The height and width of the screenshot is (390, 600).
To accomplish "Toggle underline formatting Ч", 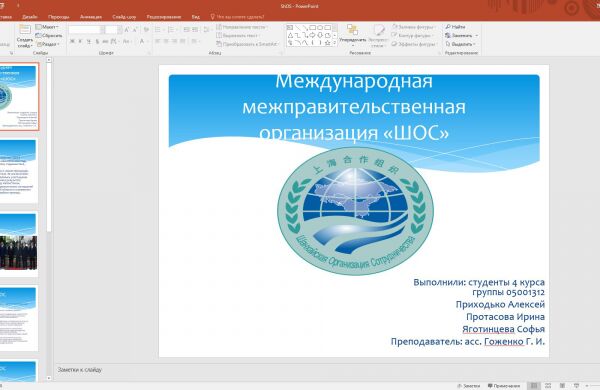I will click(89, 41).
